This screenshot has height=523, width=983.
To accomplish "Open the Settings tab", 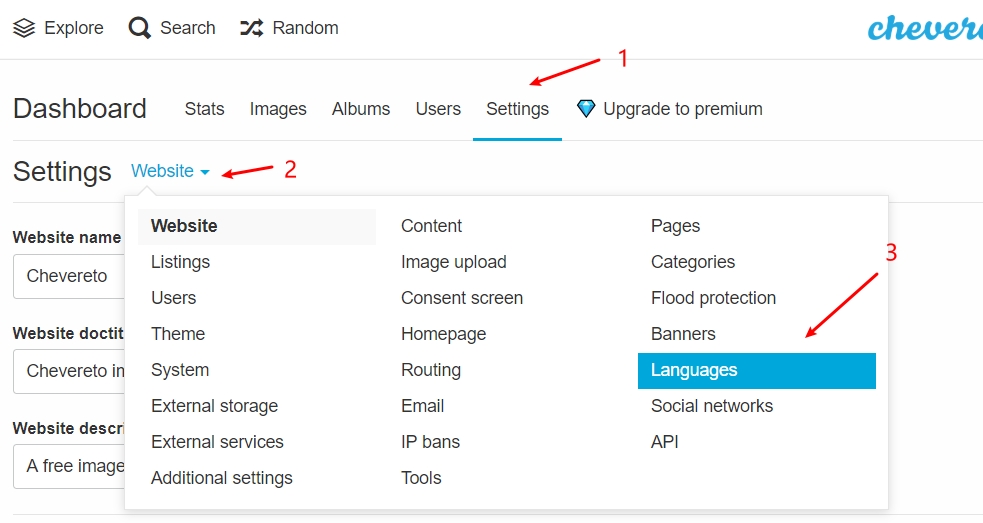I will [x=517, y=109].
